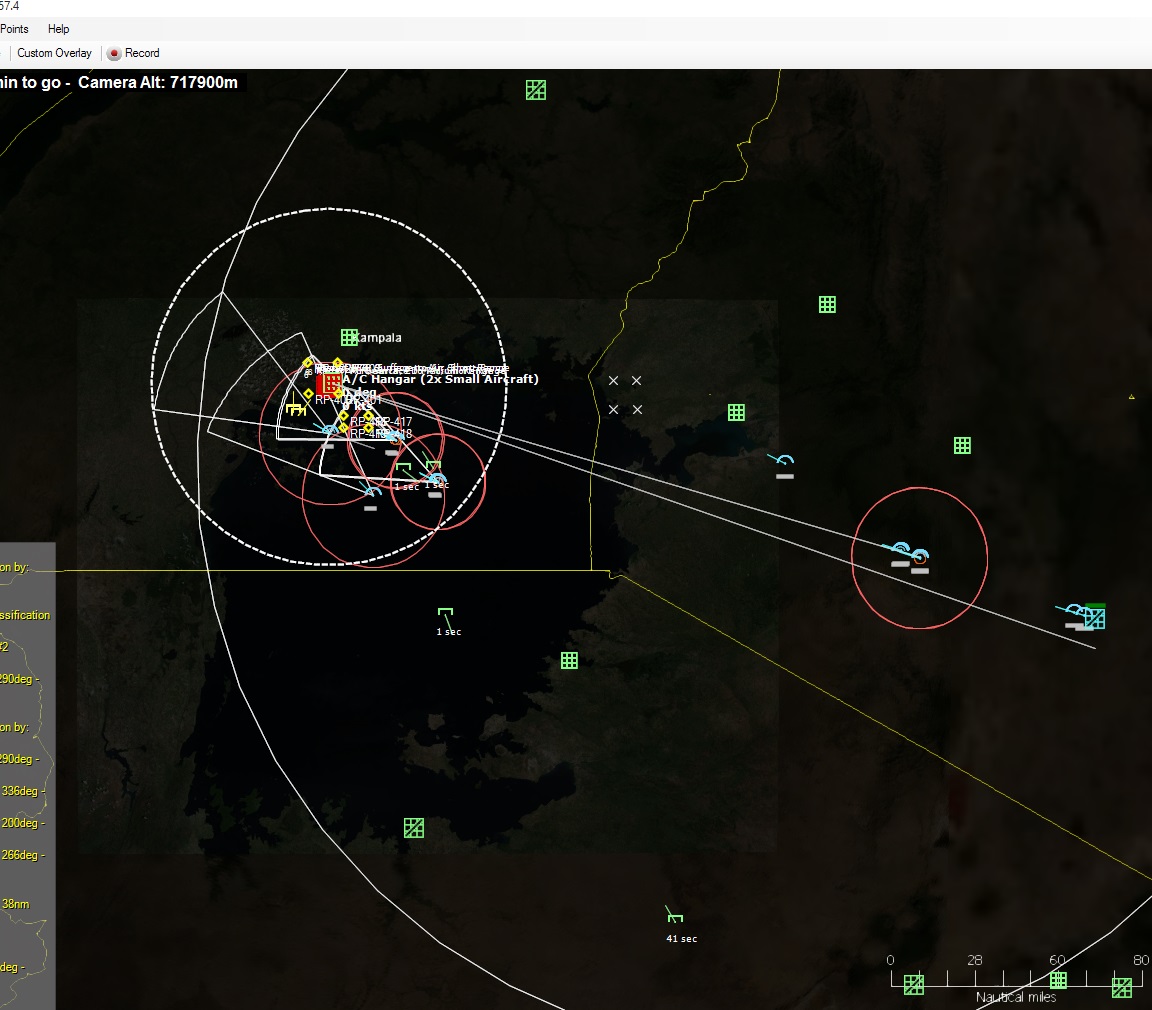
Task: Select green grid icon north of the lone eastern circle
Action: (962, 445)
